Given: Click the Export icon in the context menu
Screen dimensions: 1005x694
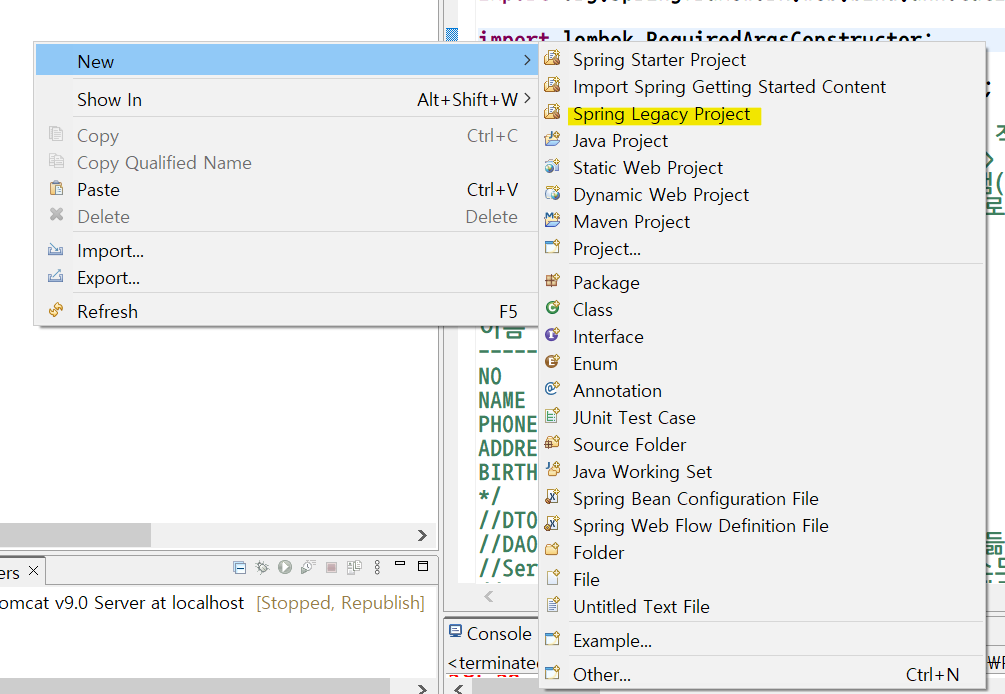Looking at the screenshot, I should pos(56,276).
